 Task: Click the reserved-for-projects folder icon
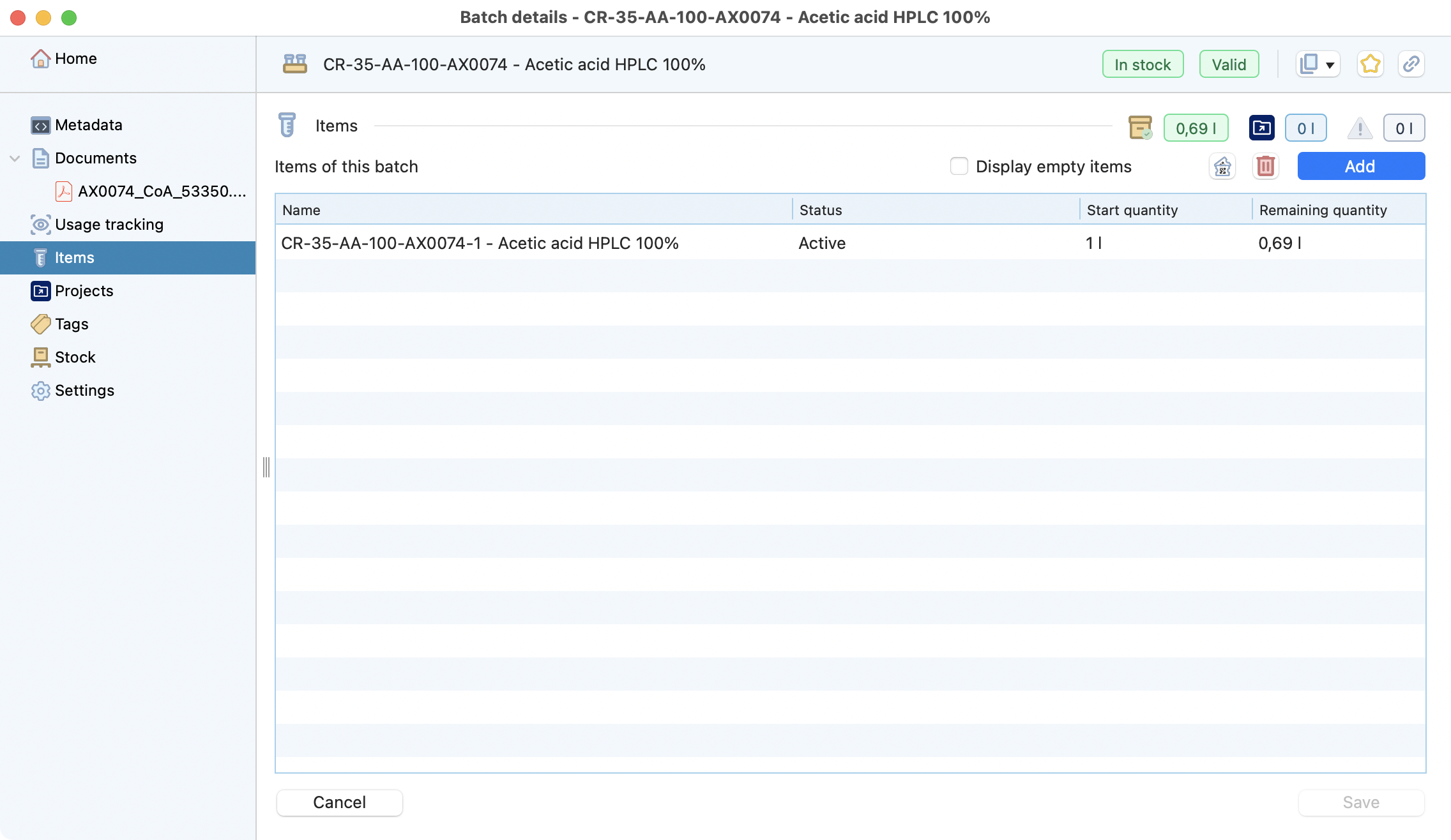[x=1261, y=128]
